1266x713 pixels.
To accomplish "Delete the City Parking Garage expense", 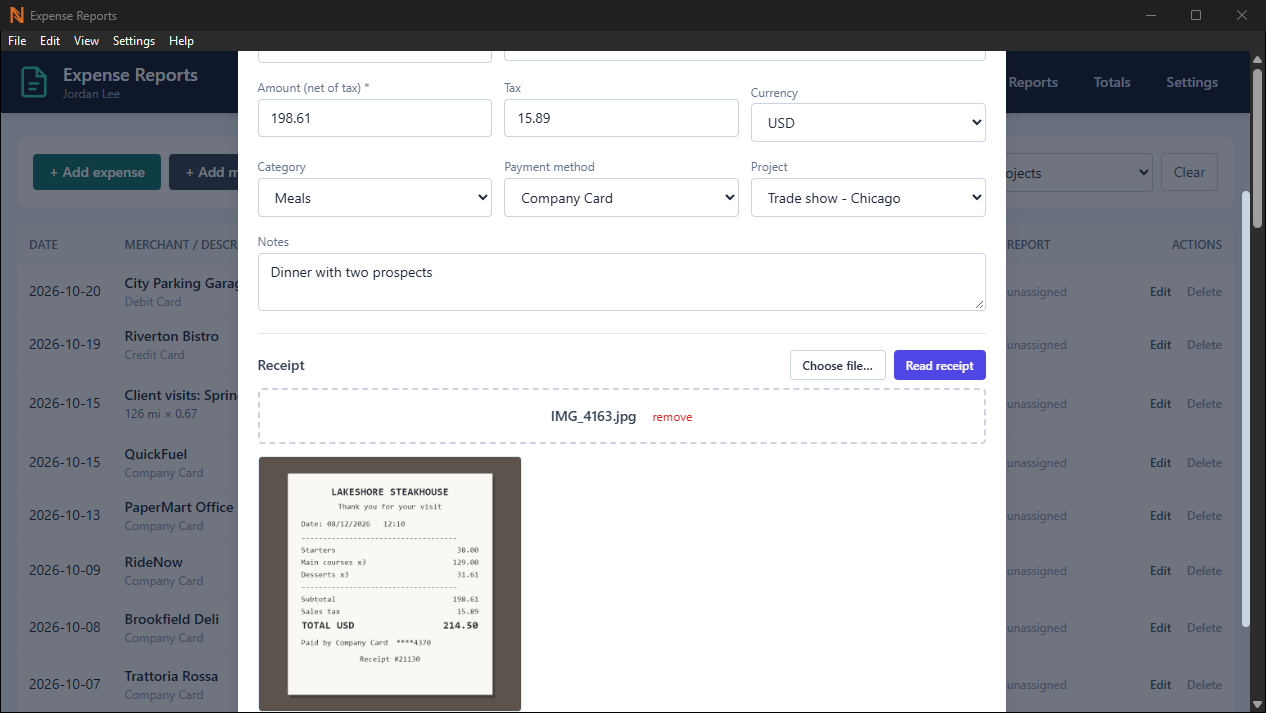I will [1204, 292].
